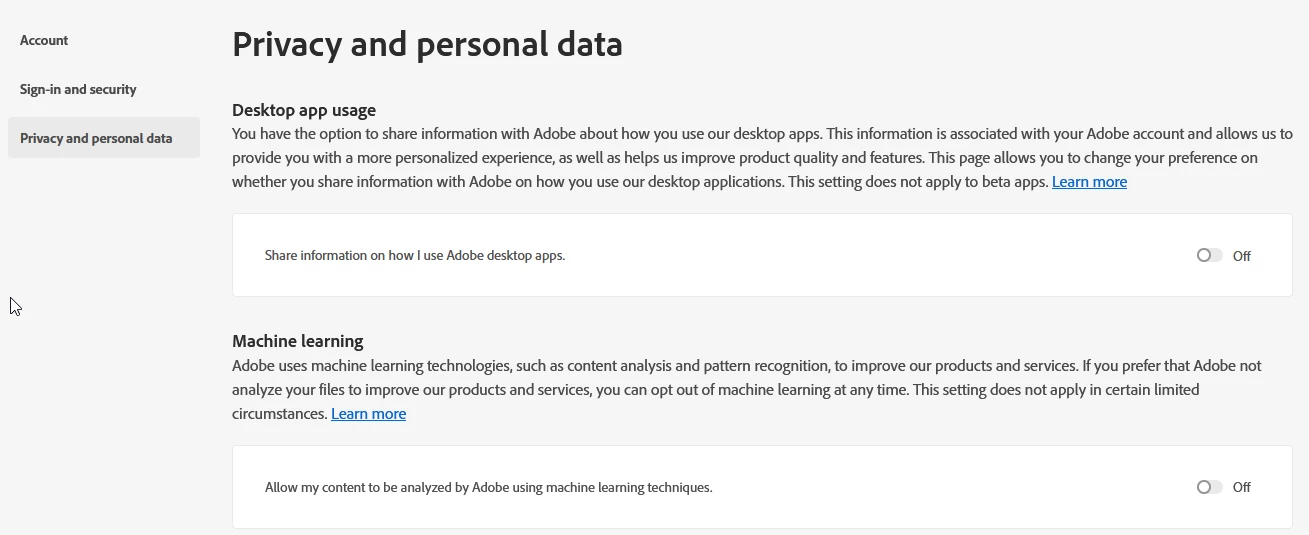Click the Desktop app usage section heading
This screenshot has width=1309, height=535.
click(304, 110)
